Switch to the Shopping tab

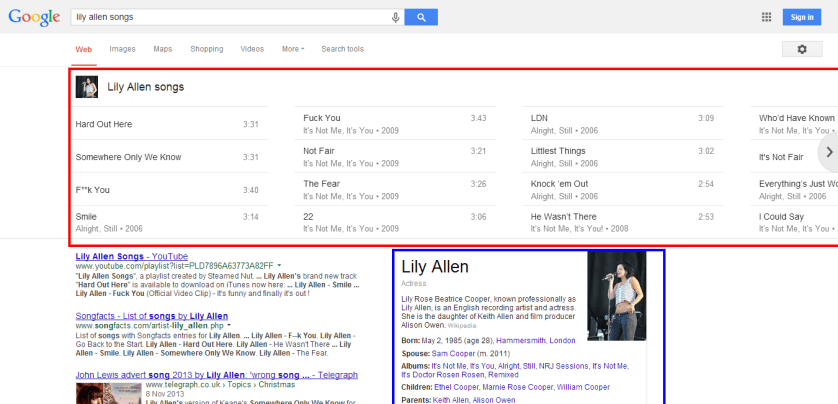(207, 49)
